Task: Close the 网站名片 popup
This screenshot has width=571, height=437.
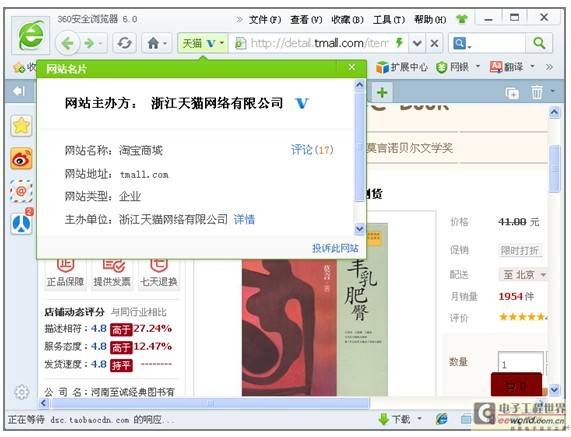Action: click(x=351, y=68)
